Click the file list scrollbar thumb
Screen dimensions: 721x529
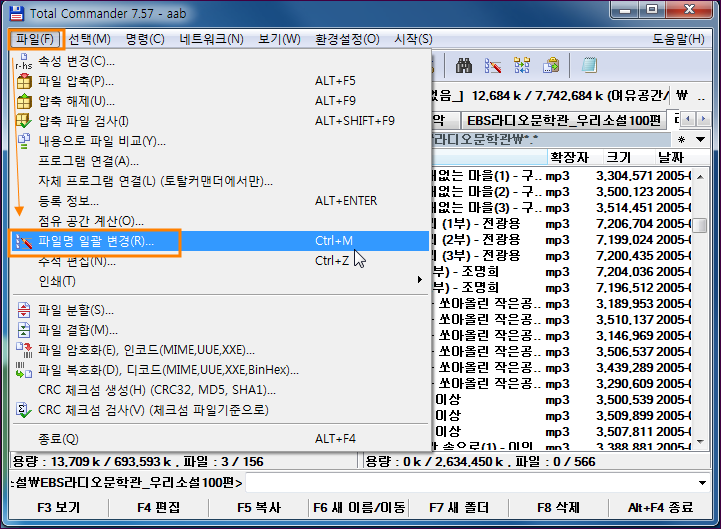point(700,225)
